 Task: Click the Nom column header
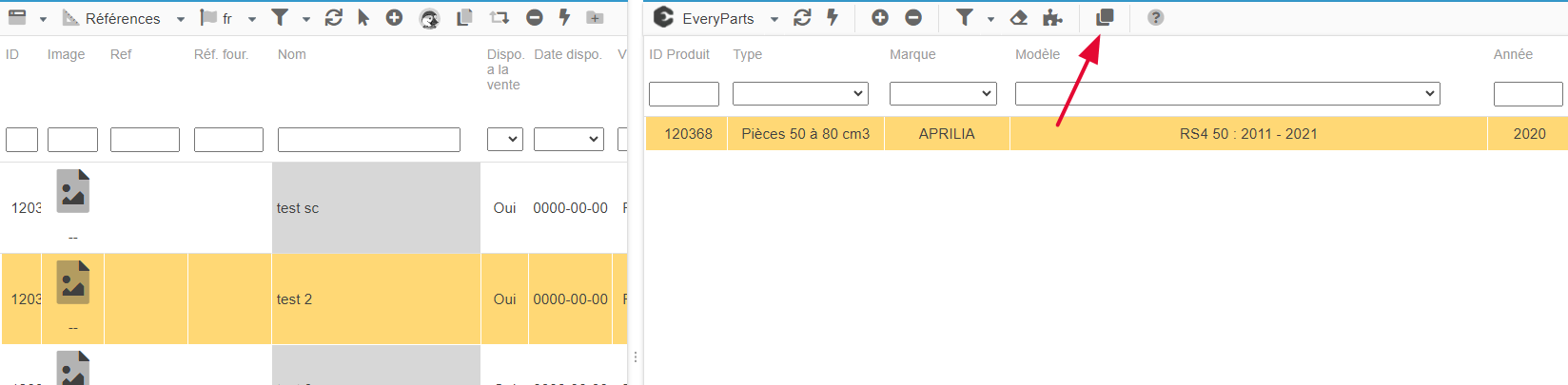(x=292, y=54)
